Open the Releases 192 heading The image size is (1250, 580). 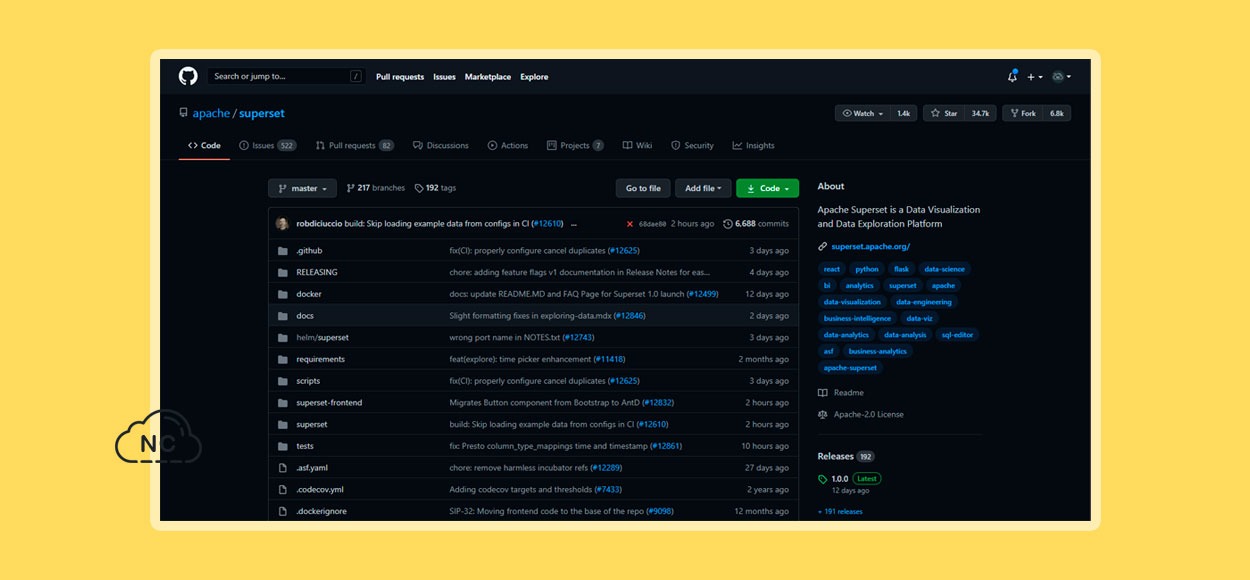click(846, 456)
